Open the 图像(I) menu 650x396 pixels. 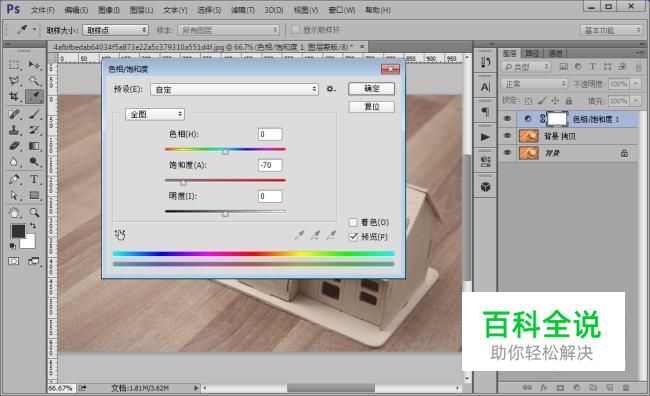[x=109, y=10]
